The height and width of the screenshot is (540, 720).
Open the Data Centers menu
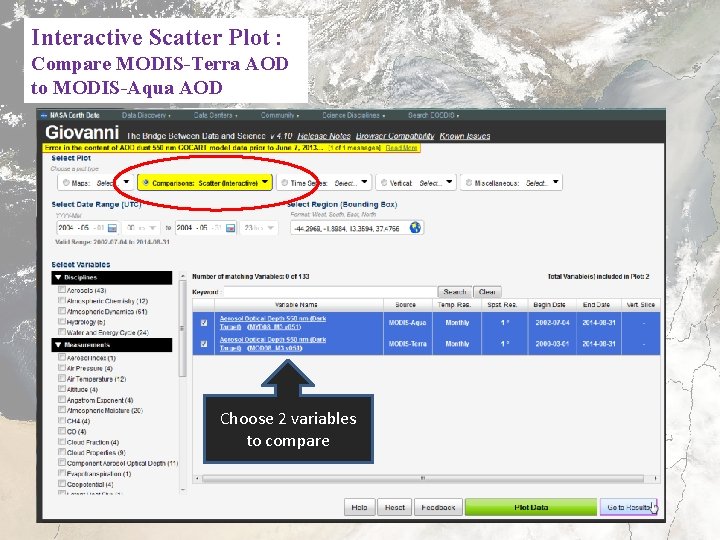pos(215,115)
